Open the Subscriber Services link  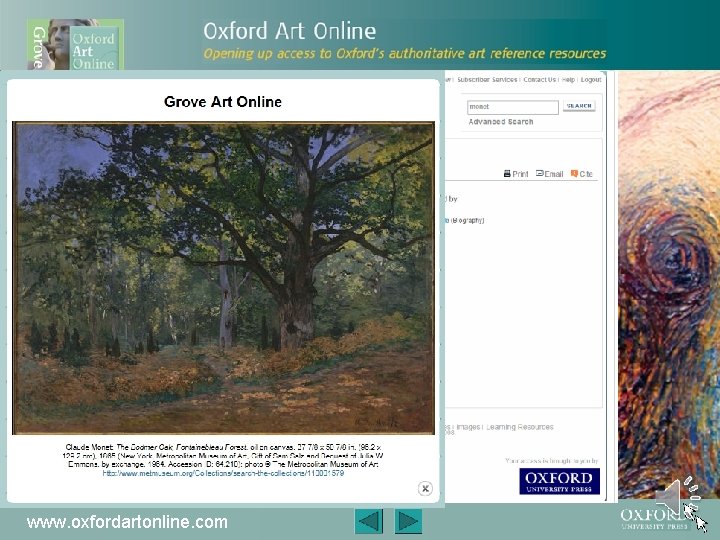[x=487, y=79]
